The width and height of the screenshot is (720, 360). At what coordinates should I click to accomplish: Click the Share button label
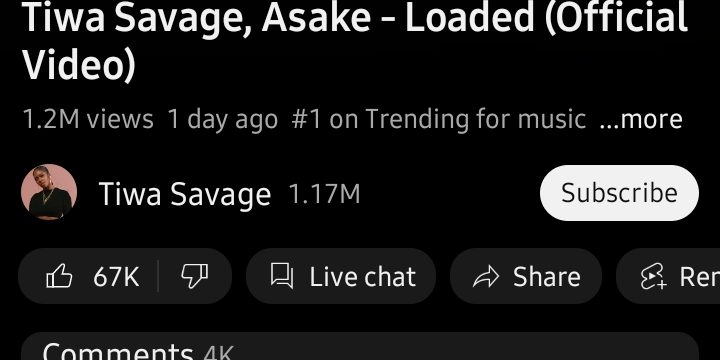(x=546, y=277)
